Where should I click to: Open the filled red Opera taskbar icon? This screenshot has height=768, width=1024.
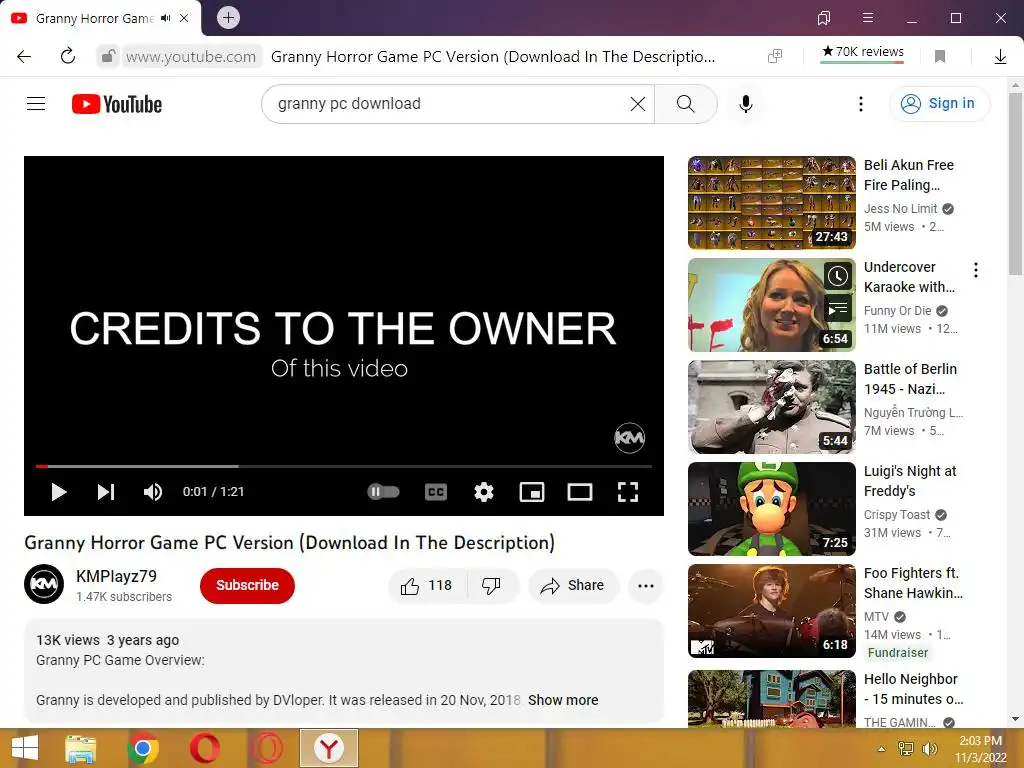(204, 748)
